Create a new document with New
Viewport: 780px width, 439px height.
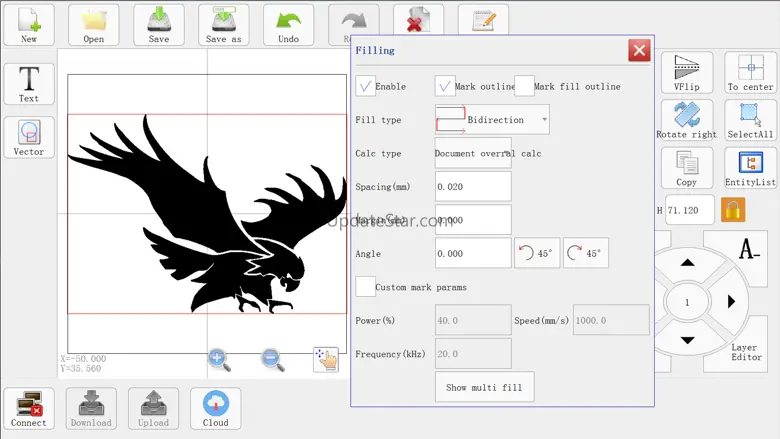29,25
